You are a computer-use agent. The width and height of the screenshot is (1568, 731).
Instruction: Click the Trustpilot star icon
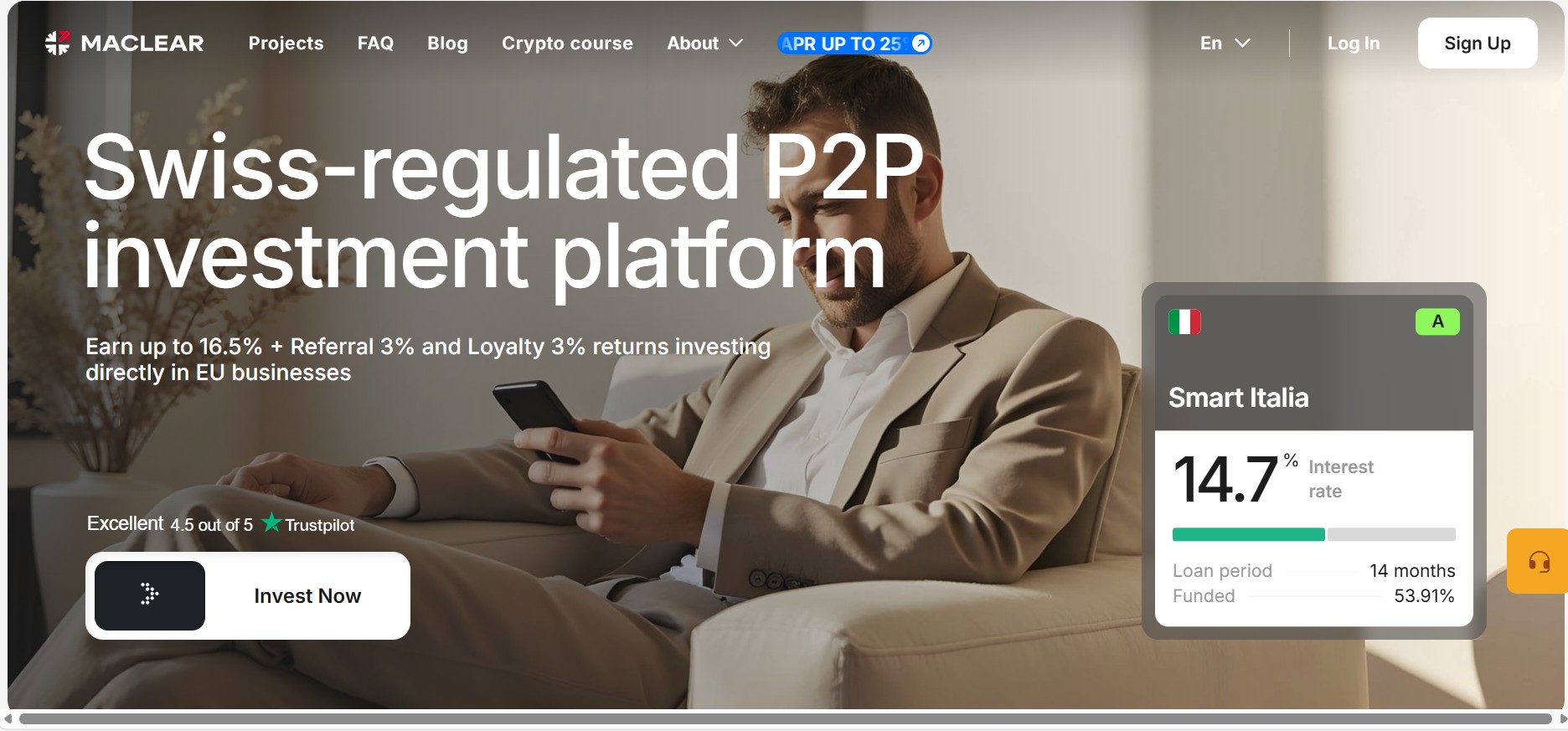[x=271, y=523]
